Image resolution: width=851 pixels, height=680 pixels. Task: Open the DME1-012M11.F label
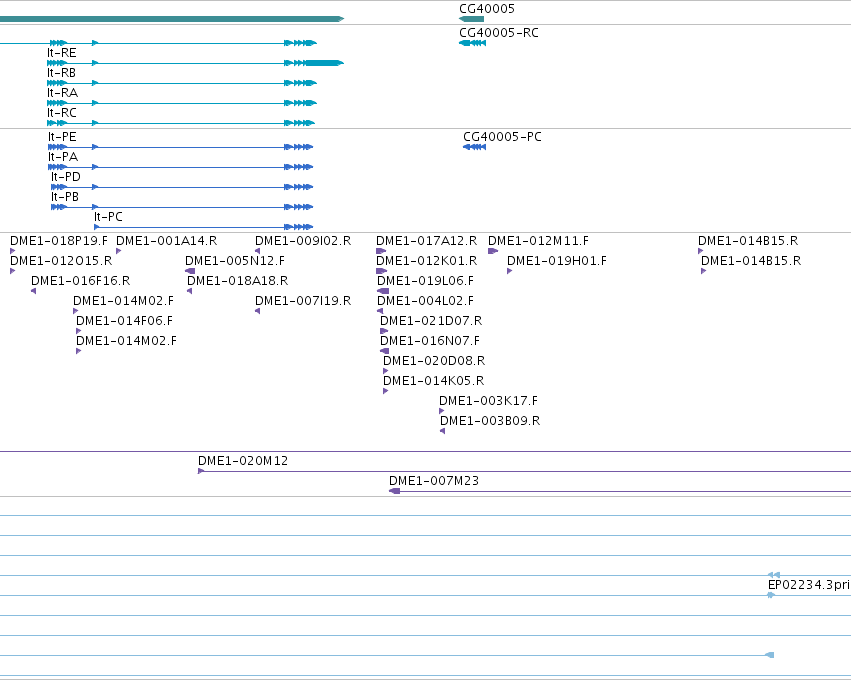(x=538, y=241)
